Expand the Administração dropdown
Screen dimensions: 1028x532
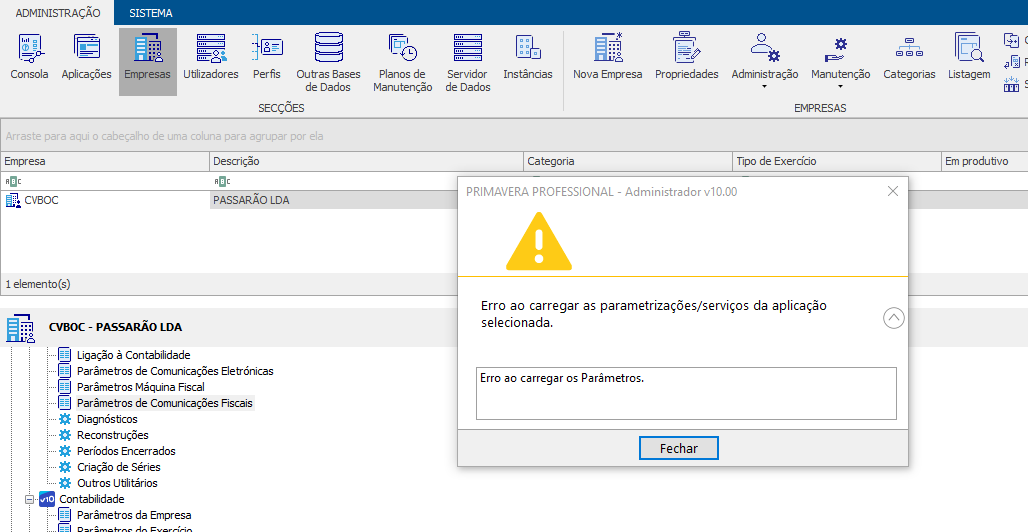coord(764,62)
